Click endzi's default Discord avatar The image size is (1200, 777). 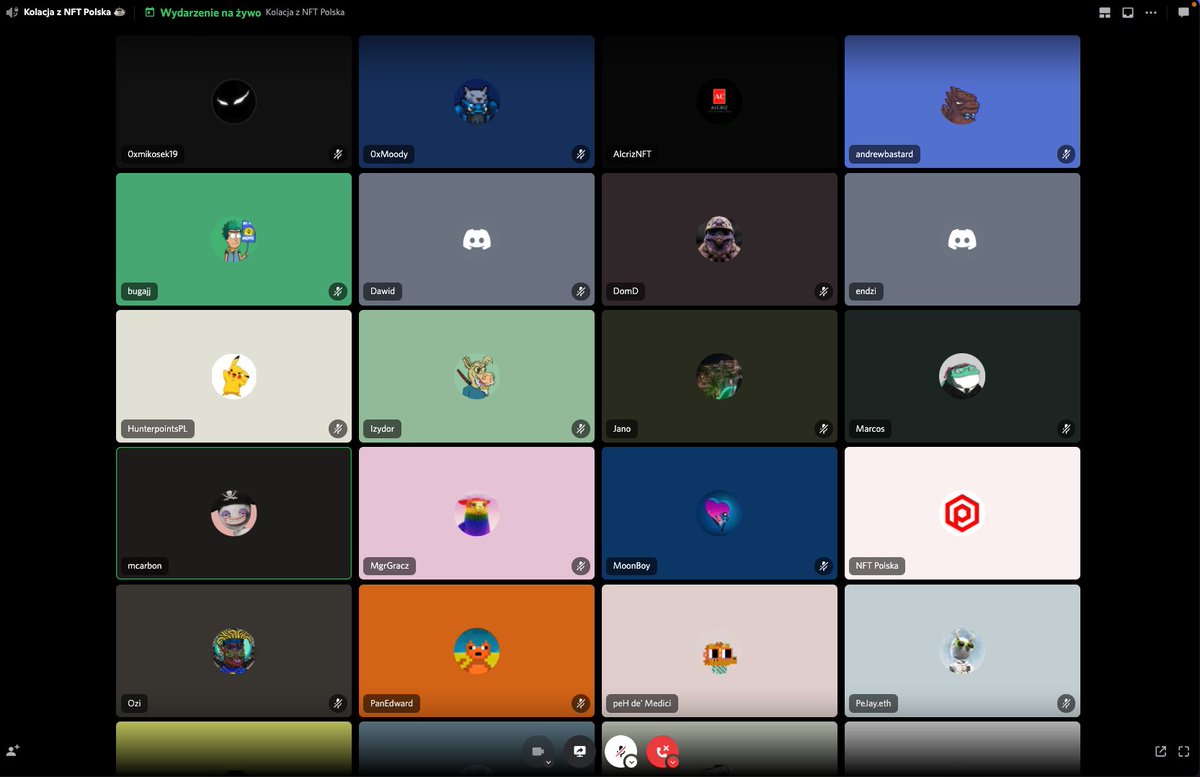tap(962, 239)
